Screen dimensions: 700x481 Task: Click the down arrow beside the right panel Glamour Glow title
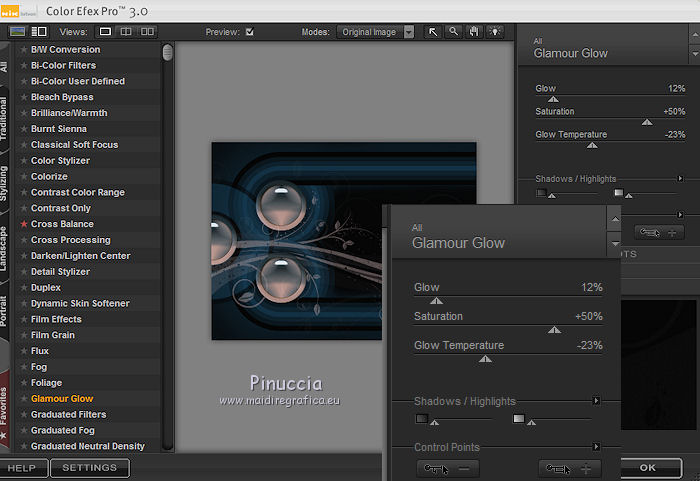tap(695, 54)
